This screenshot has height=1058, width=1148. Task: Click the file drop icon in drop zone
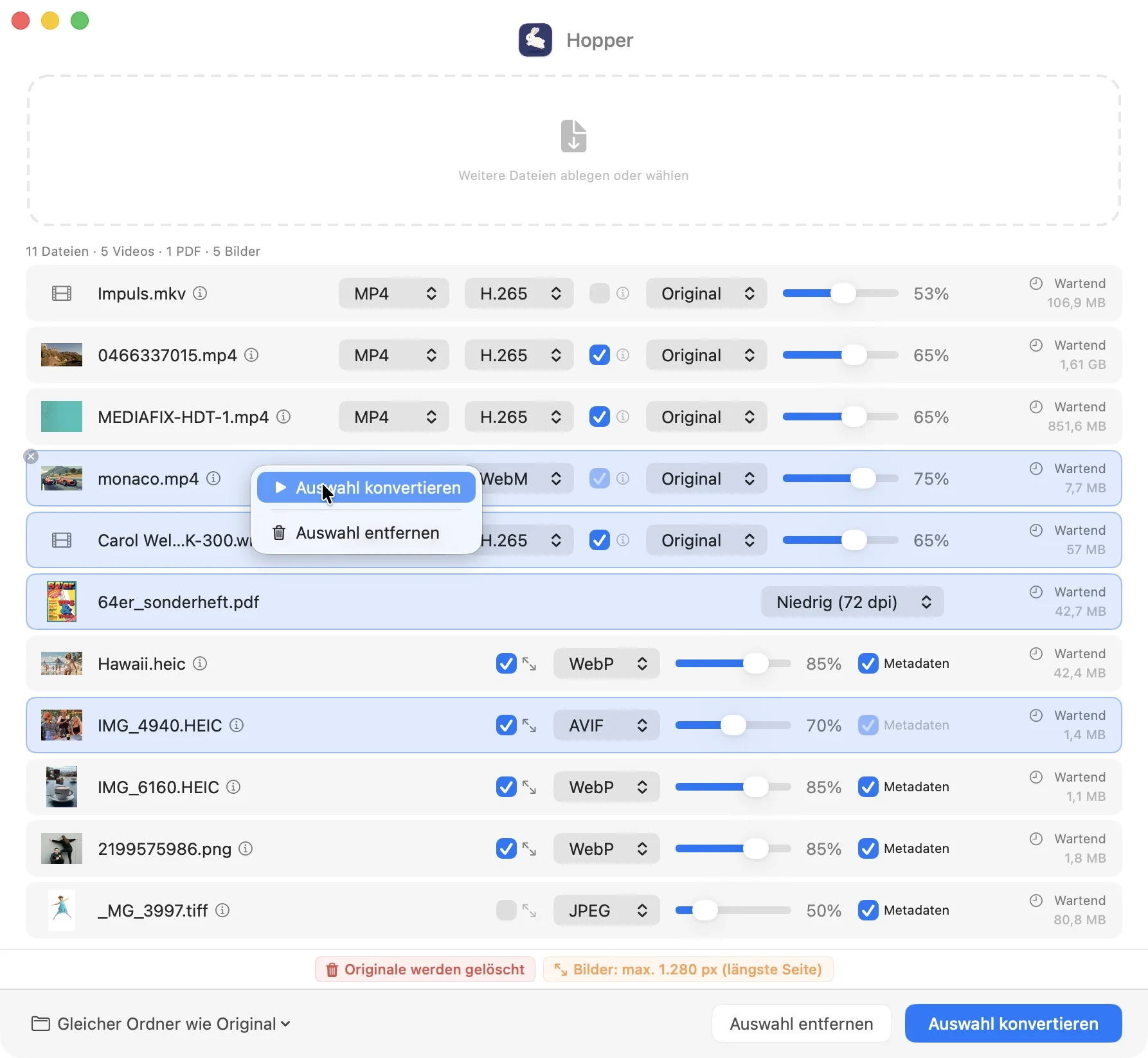click(573, 136)
